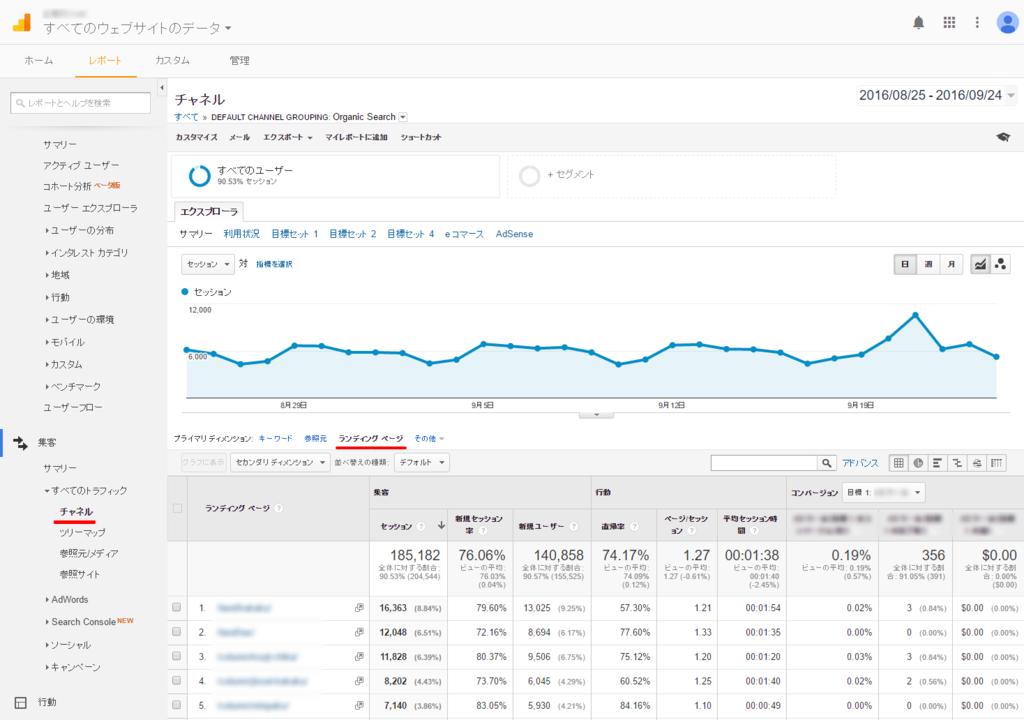1024x720 pixels.
Task: Switch chart granularity to 月
Action: click(x=951, y=265)
